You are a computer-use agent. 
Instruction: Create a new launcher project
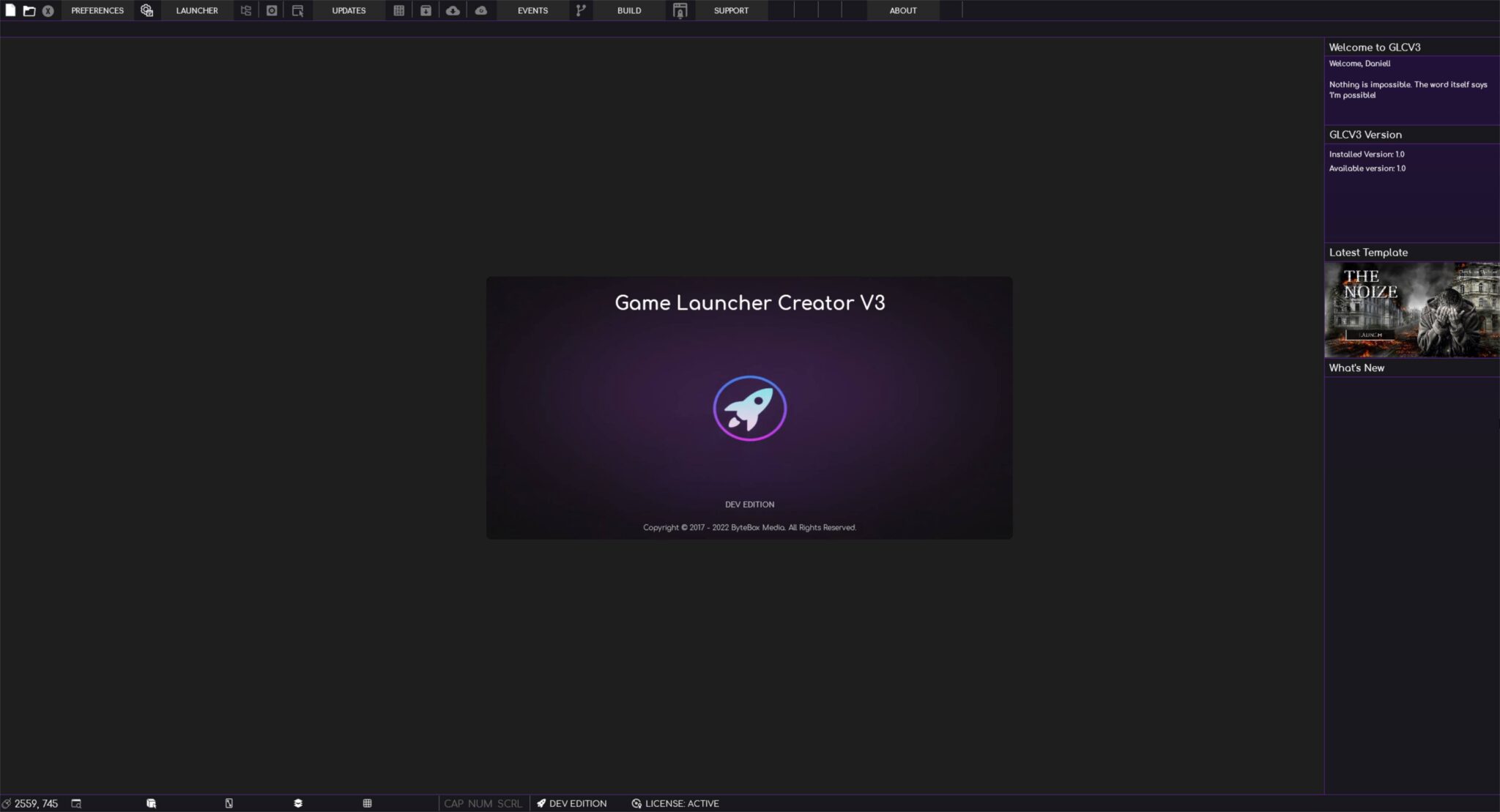10,10
